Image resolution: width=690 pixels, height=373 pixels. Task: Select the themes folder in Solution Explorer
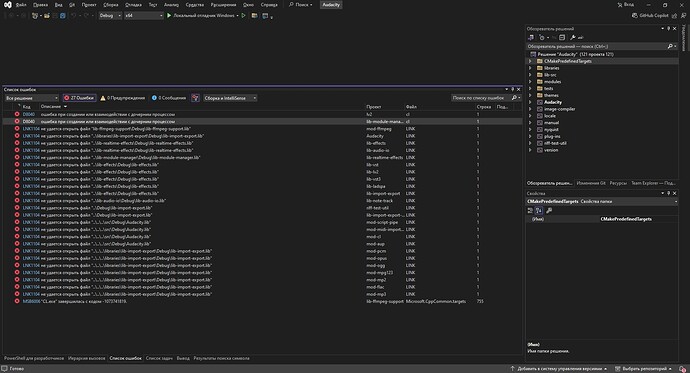tap(551, 95)
